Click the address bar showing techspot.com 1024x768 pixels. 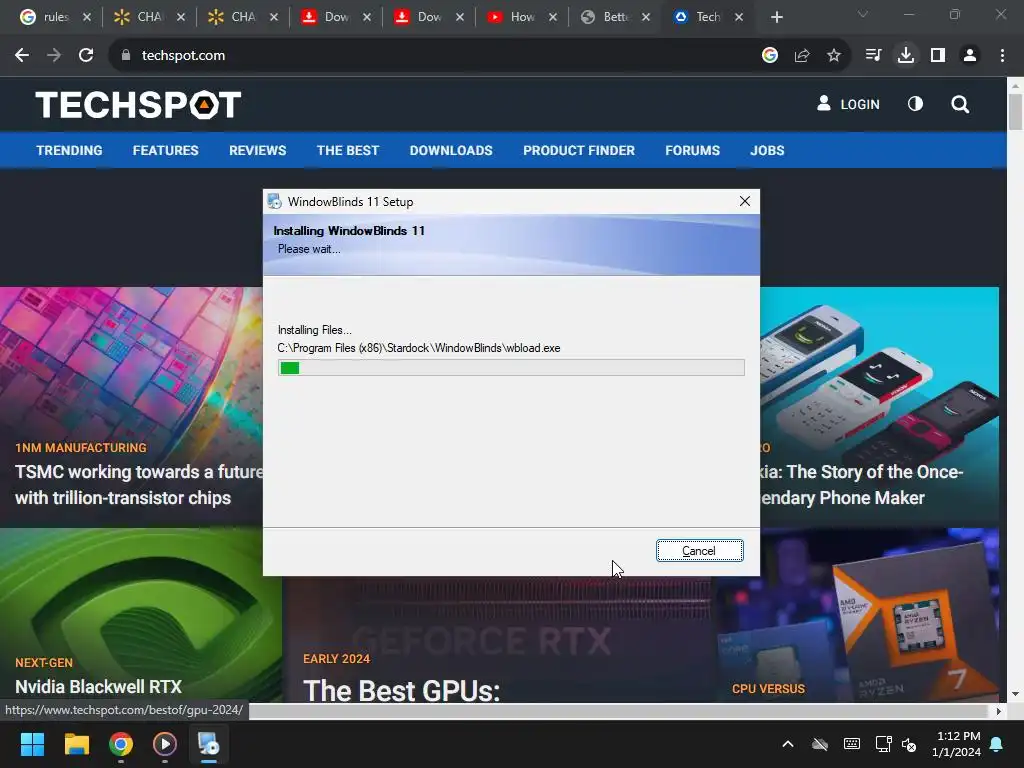431,56
